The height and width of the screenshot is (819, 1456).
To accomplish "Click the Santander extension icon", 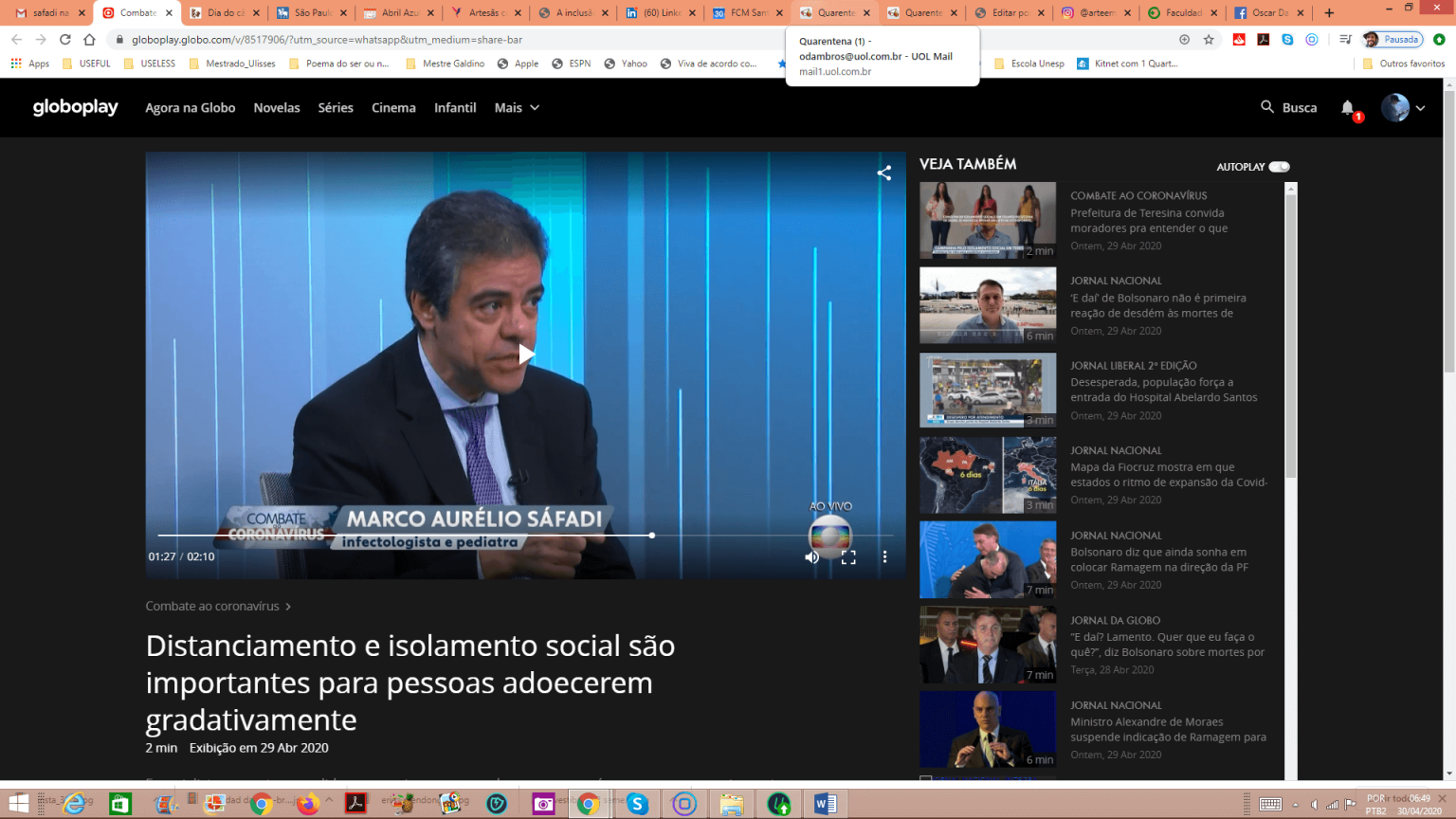I will pyautogui.click(x=1239, y=40).
